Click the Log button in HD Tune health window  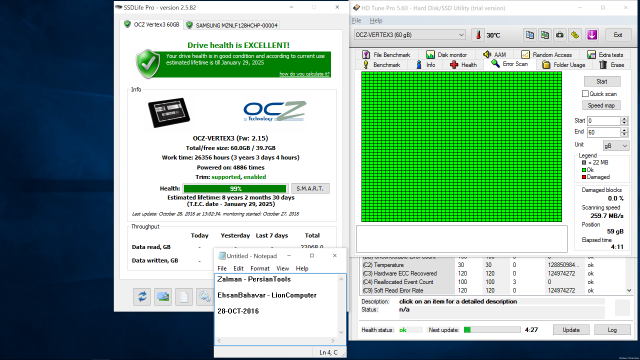612,330
